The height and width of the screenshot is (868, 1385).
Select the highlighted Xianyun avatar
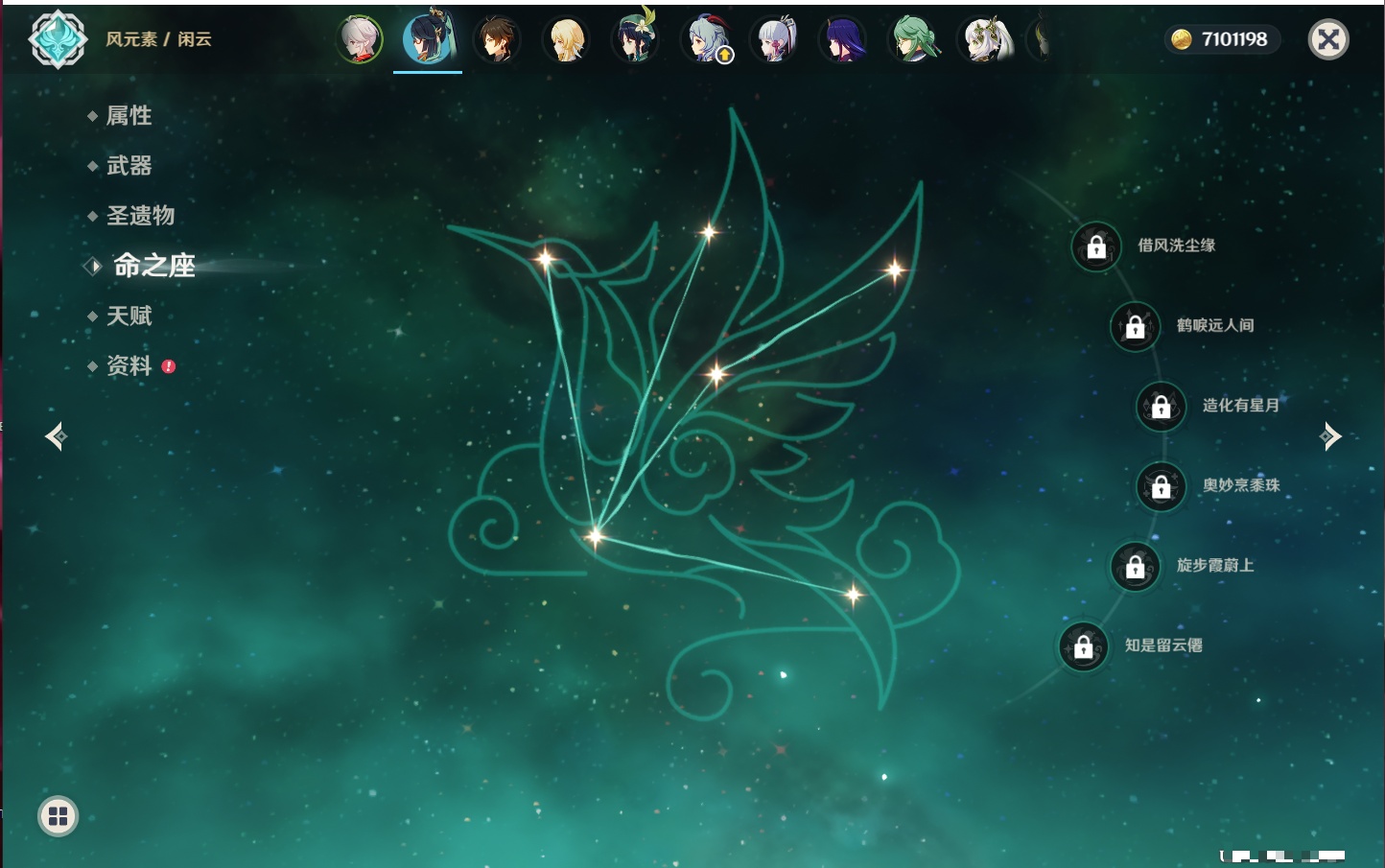428,38
